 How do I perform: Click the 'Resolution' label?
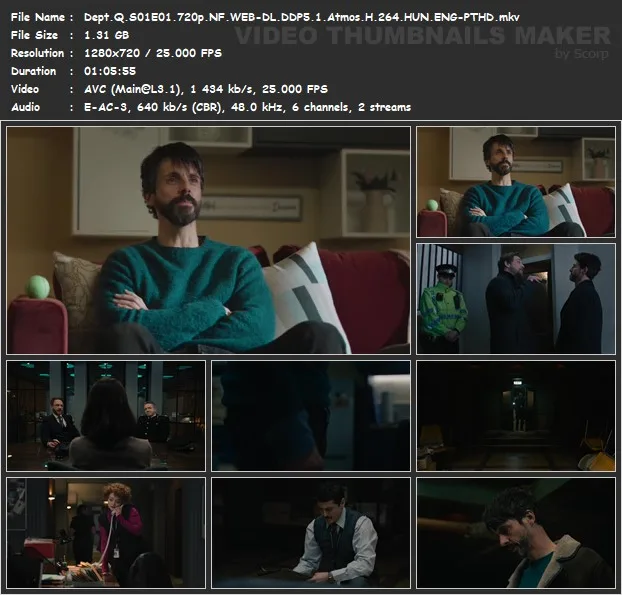point(37,53)
